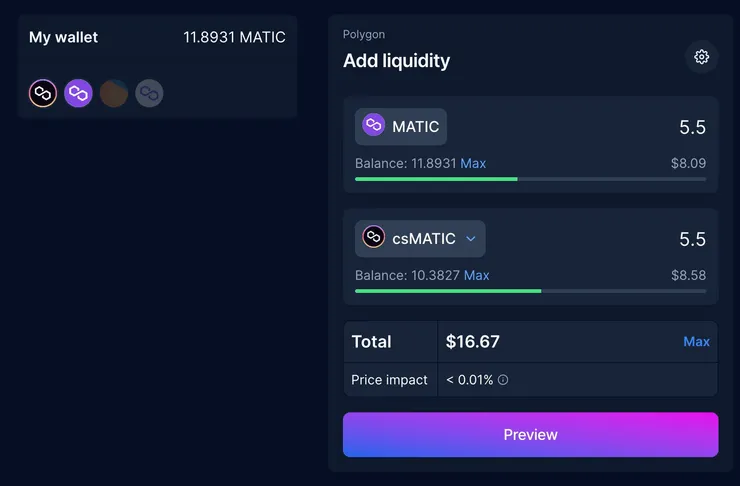The image size is (740, 486).
Task: Expand the csMATIC token dropdown
Action: click(x=471, y=239)
